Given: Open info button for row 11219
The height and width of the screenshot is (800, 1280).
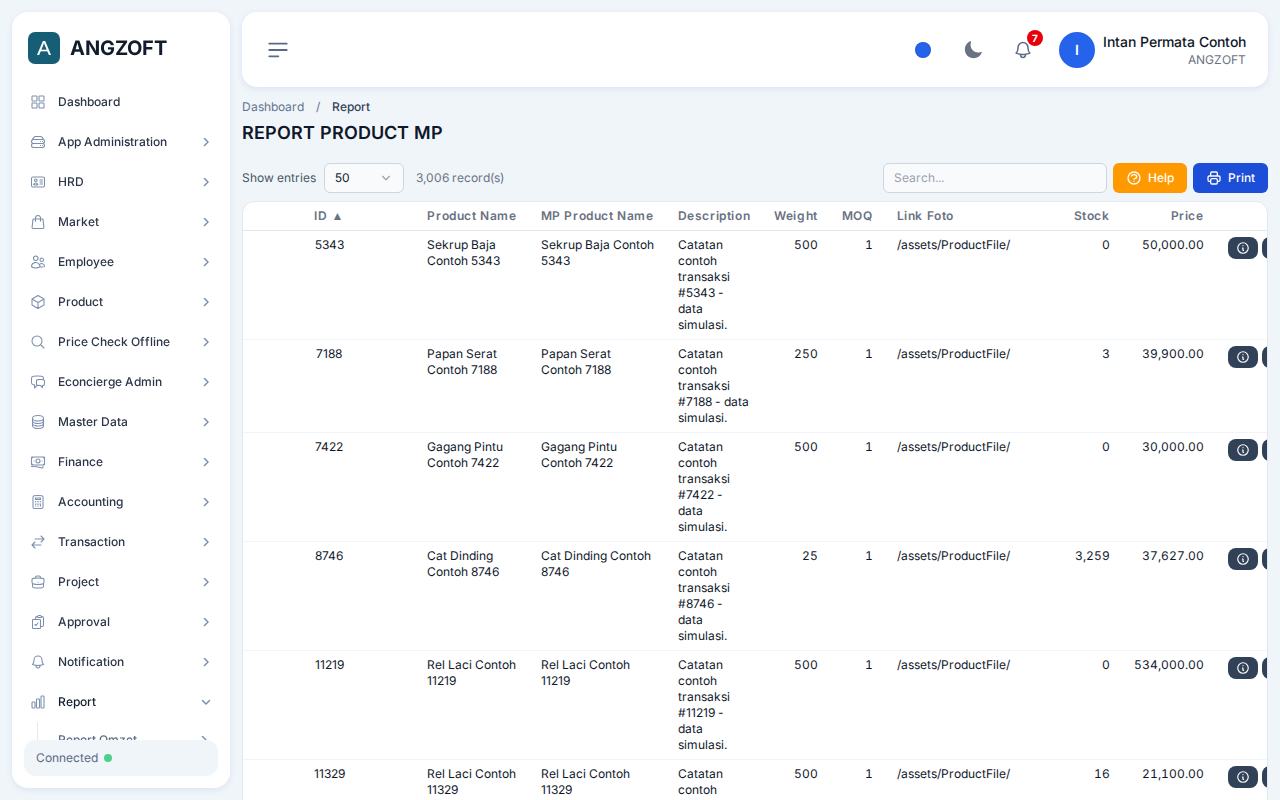Looking at the screenshot, I should pos(1243,668).
